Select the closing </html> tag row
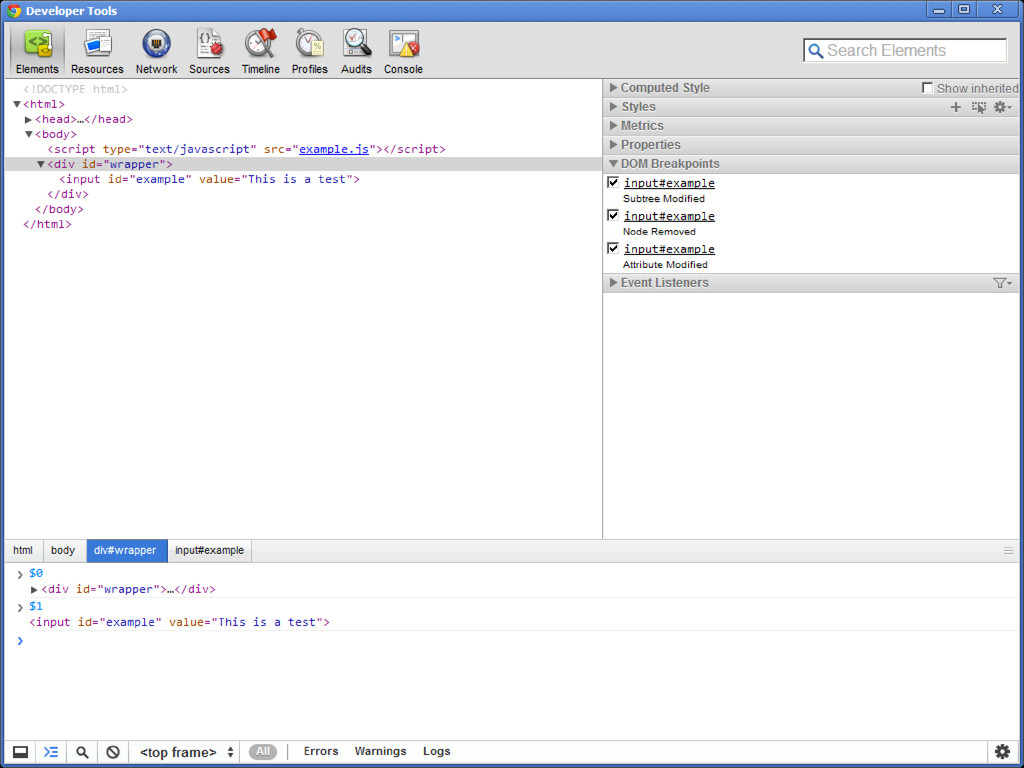Viewport: 1024px width, 768px height. 303,224
